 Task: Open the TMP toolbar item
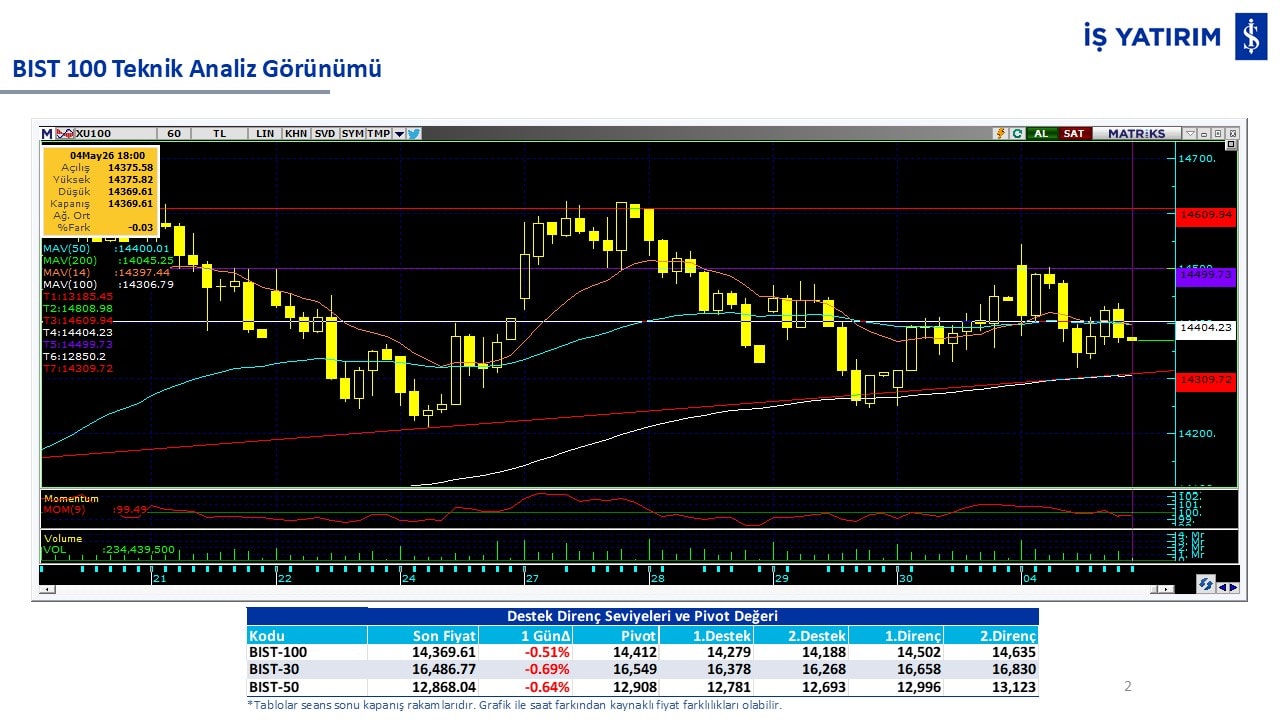pos(378,134)
